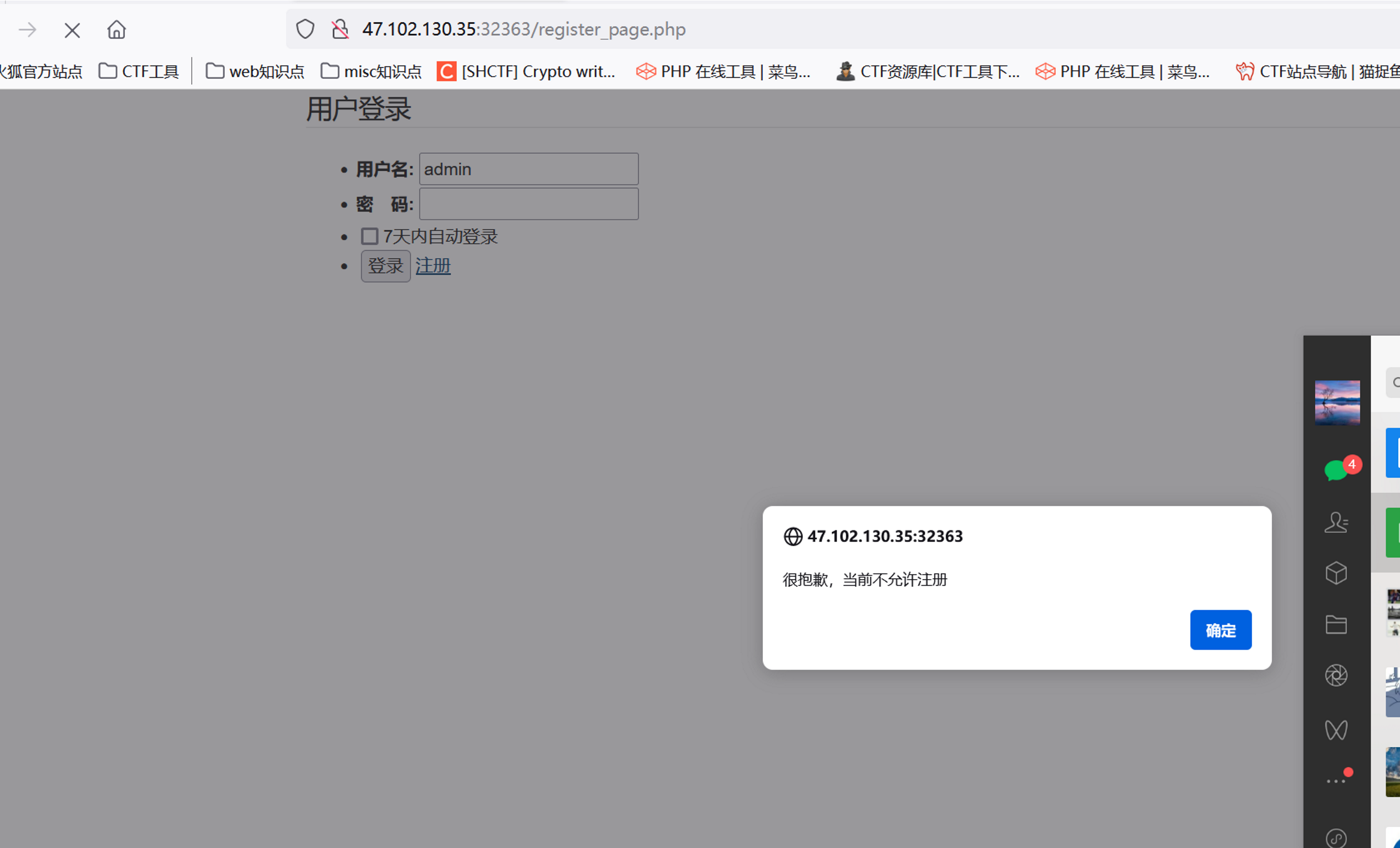Screen dimensions: 1400x848
Task: Click the WeChat profile avatar
Action: coord(1337,402)
